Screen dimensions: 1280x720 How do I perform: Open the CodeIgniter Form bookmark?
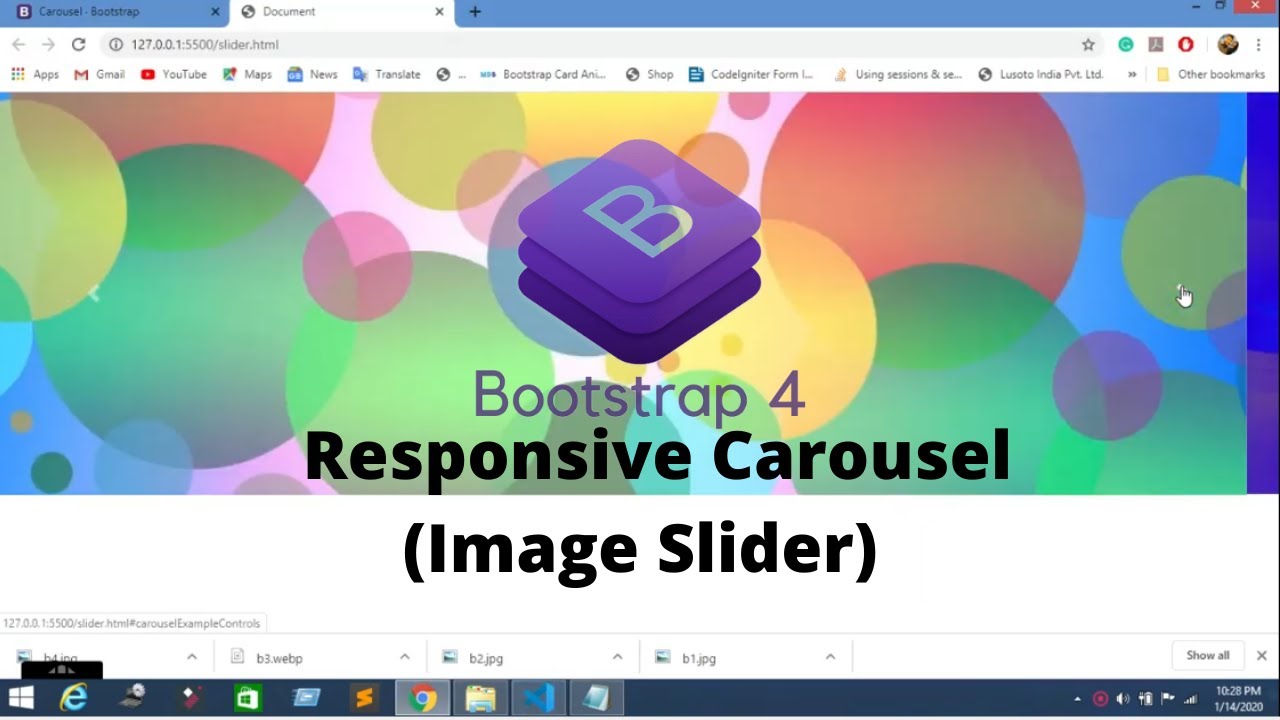pos(752,74)
